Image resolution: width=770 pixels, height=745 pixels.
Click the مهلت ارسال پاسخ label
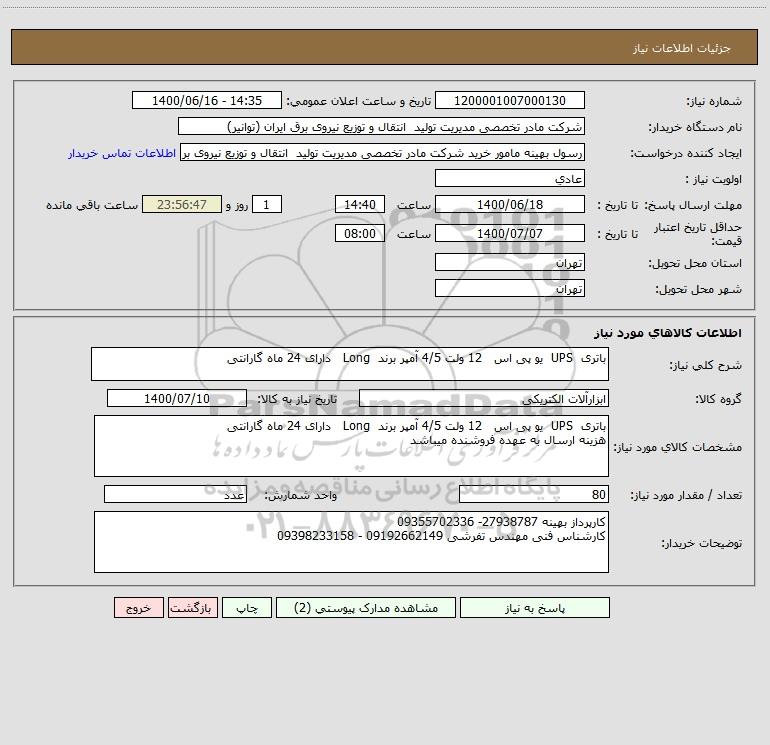[693, 205]
